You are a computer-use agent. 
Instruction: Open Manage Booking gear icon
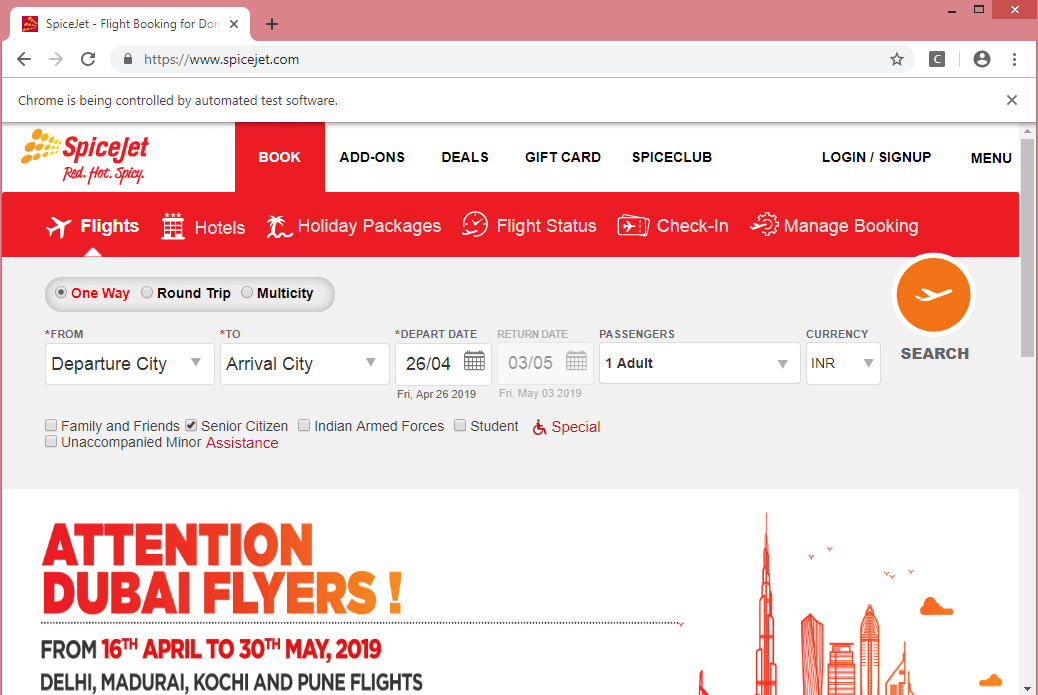pyautogui.click(x=764, y=226)
